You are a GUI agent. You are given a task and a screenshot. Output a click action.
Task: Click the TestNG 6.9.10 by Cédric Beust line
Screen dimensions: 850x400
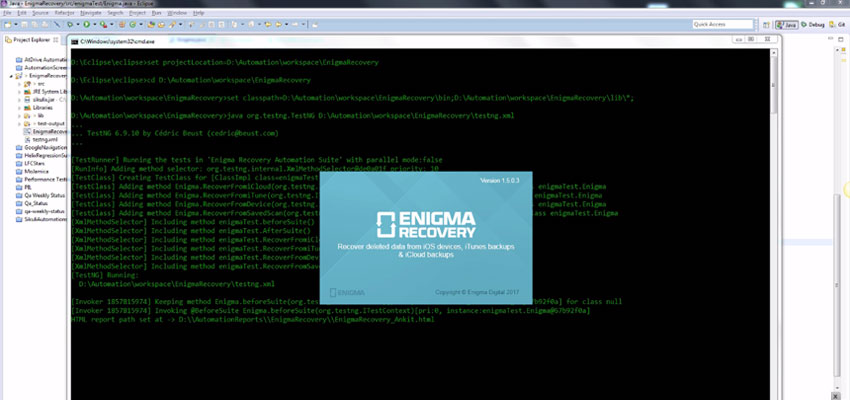tap(183, 133)
